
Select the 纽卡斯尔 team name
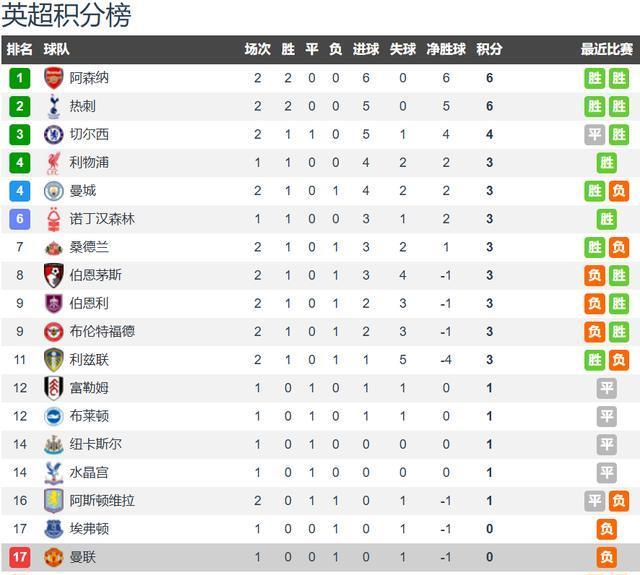[96, 444]
